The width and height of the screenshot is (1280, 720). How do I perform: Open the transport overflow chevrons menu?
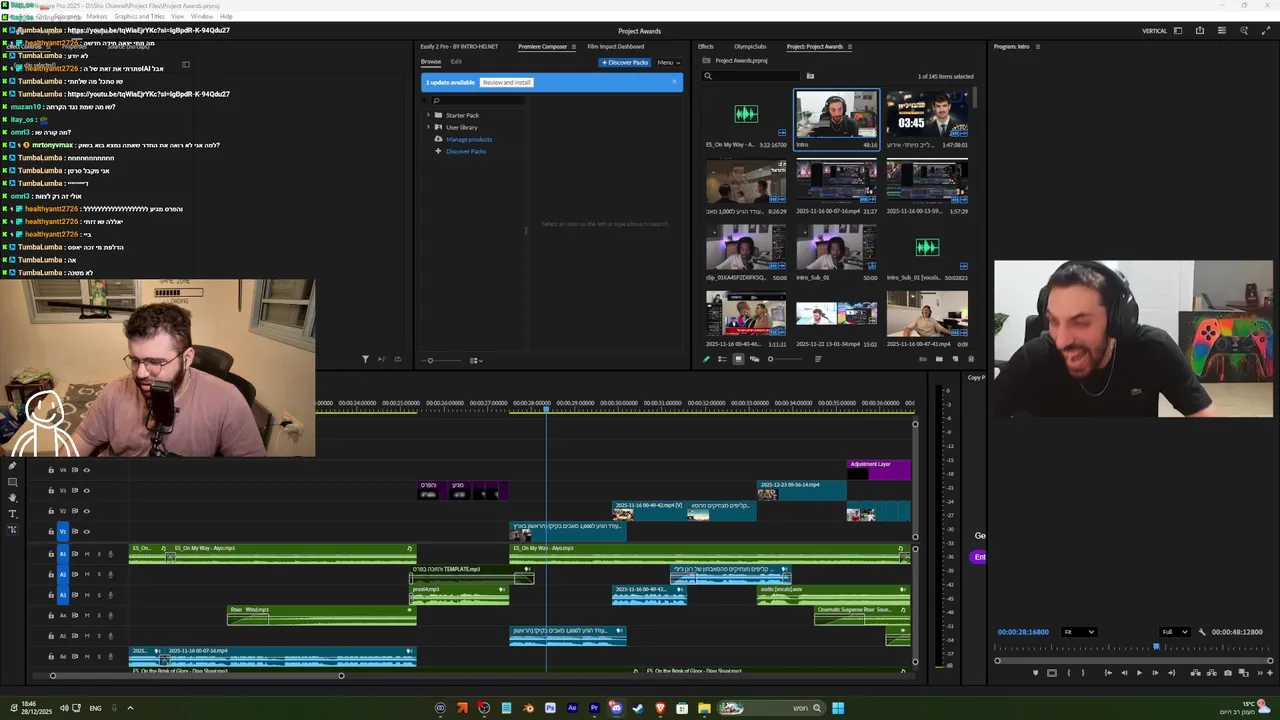click(x=1260, y=673)
